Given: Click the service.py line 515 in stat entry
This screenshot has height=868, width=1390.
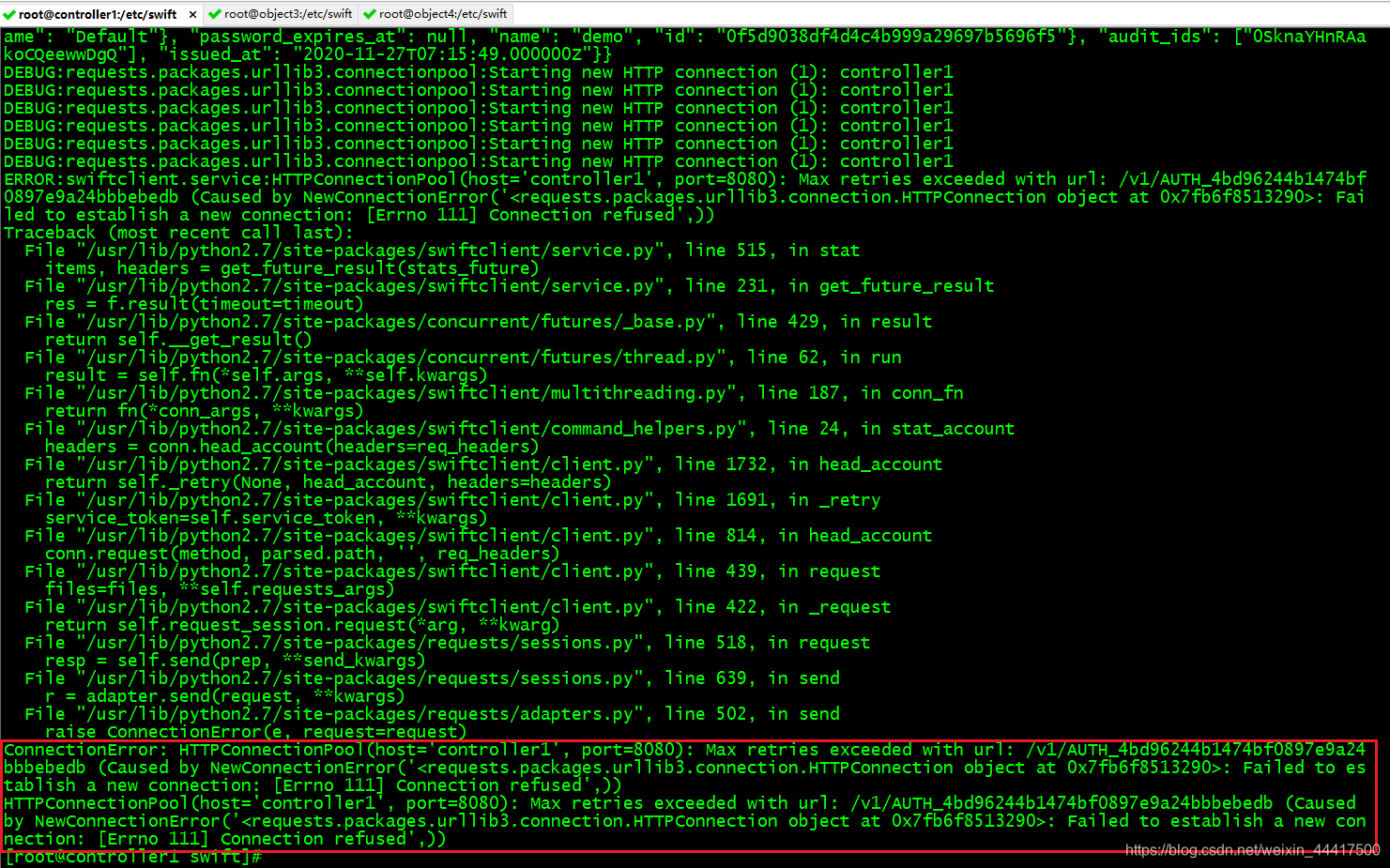Looking at the screenshot, I should click(x=442, y=251).
